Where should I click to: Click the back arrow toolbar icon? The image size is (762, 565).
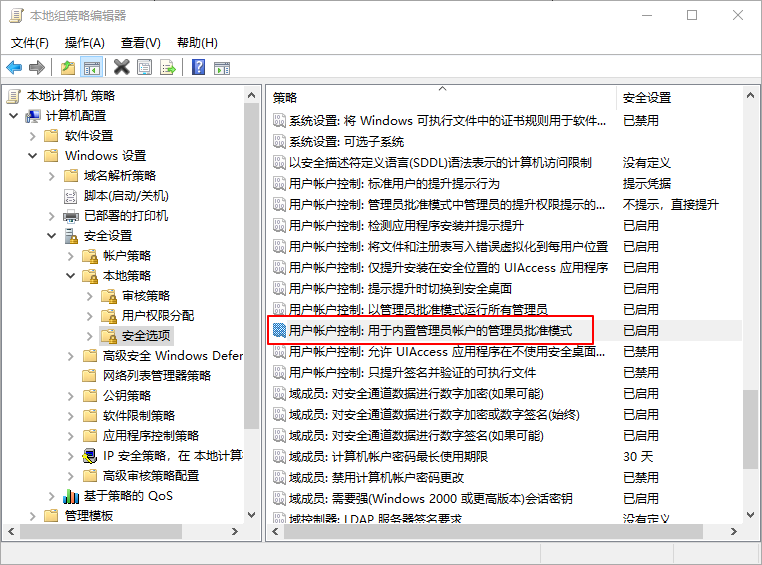pyautogui.click(x=14, y=67)
